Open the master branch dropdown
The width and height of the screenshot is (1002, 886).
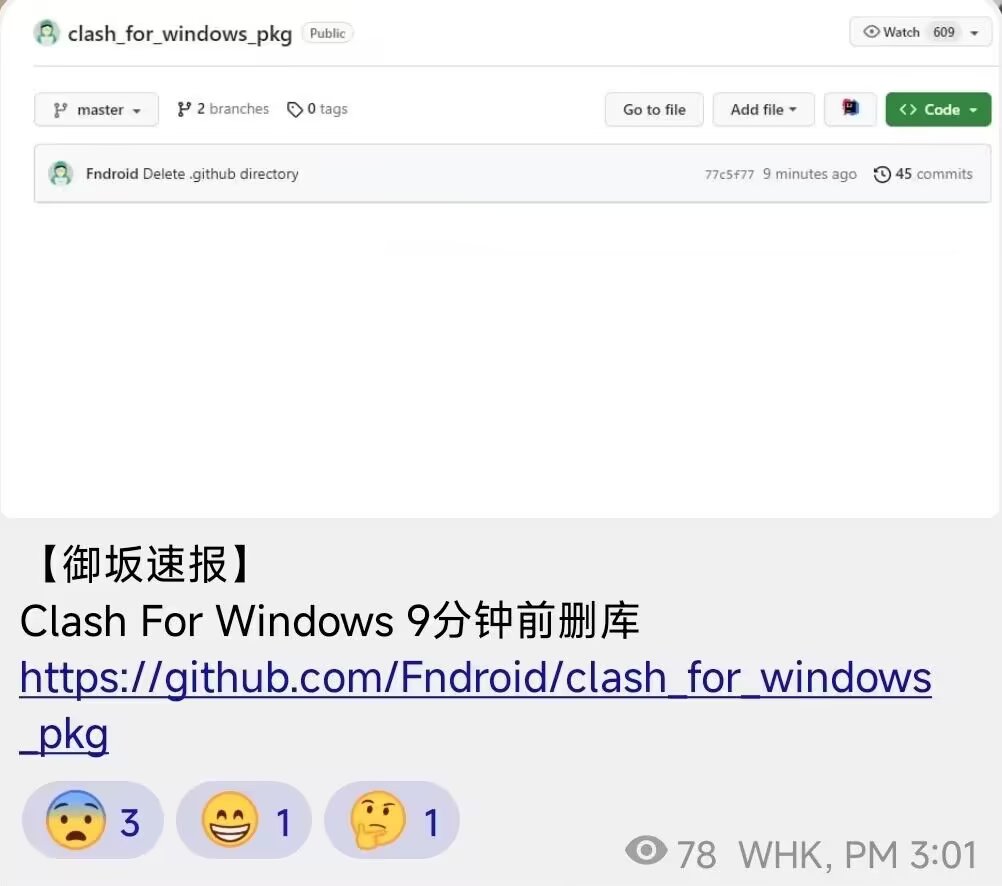(96, 109)
